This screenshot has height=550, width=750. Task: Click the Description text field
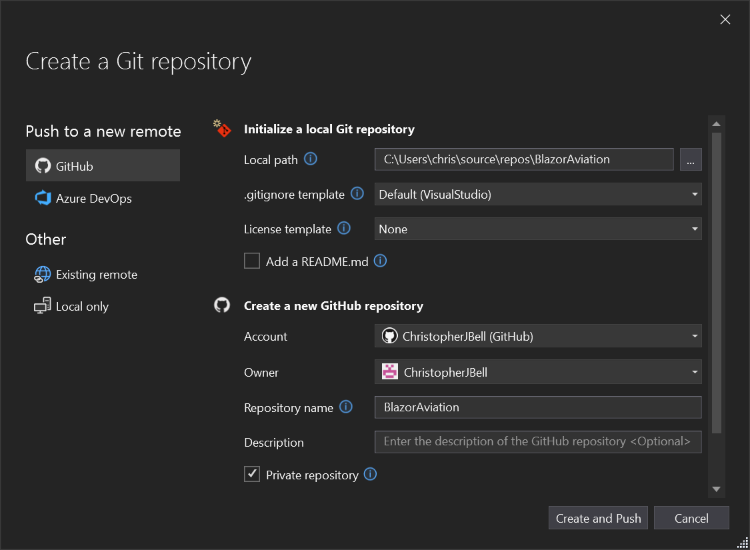(x=538, y=442)
